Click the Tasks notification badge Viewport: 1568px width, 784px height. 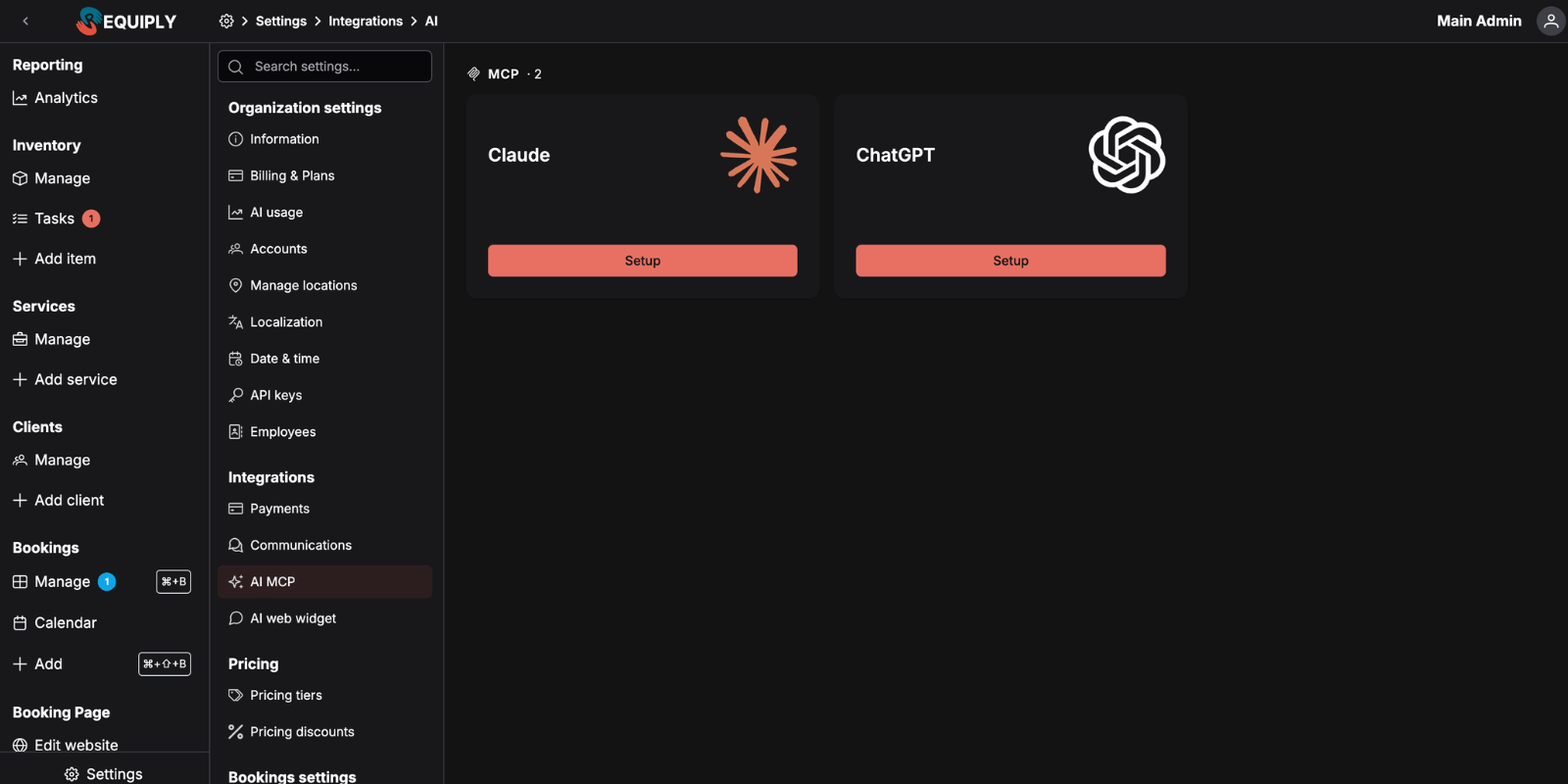(91, 219)
